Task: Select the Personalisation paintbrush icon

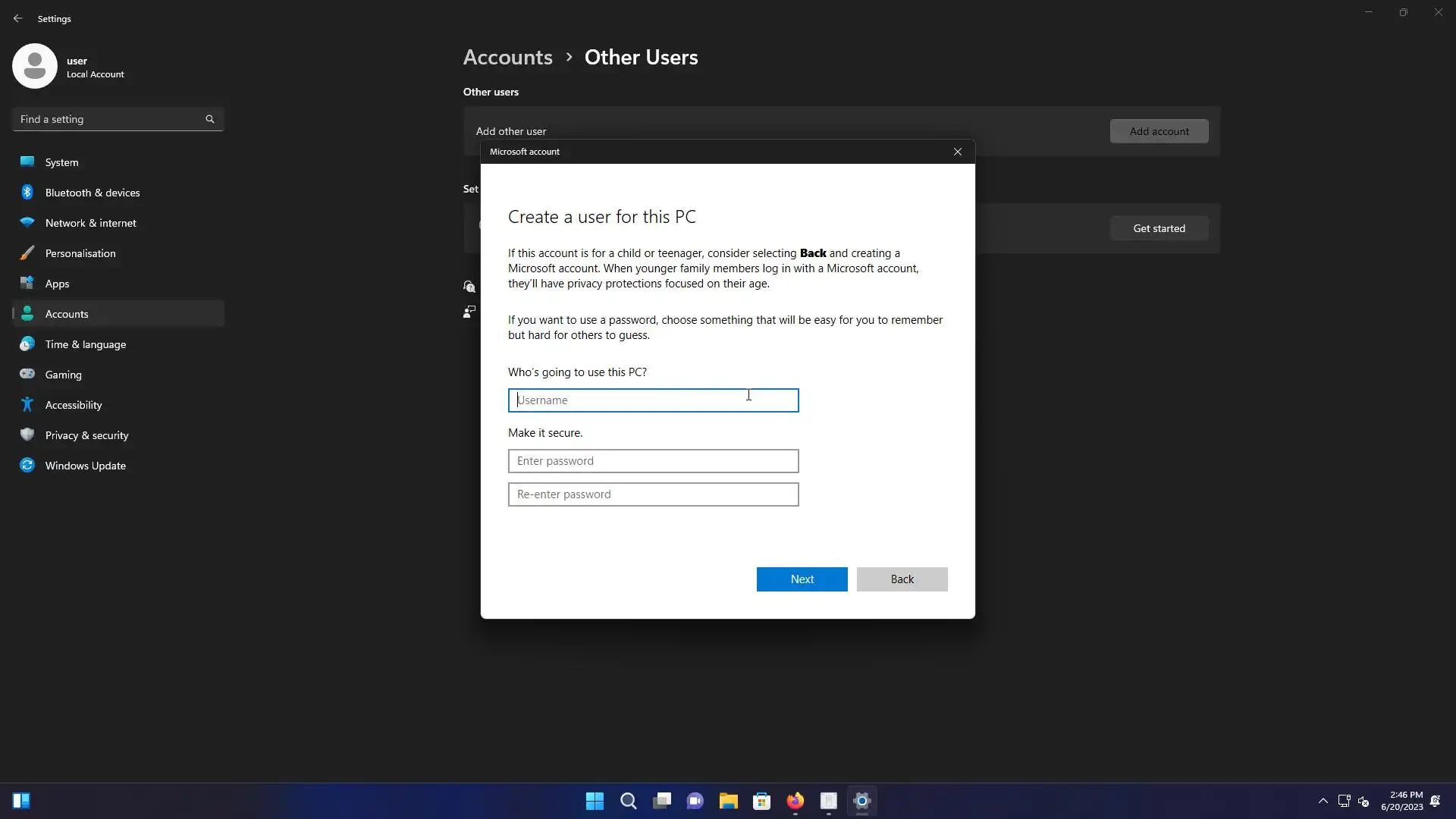Action: 27,253
